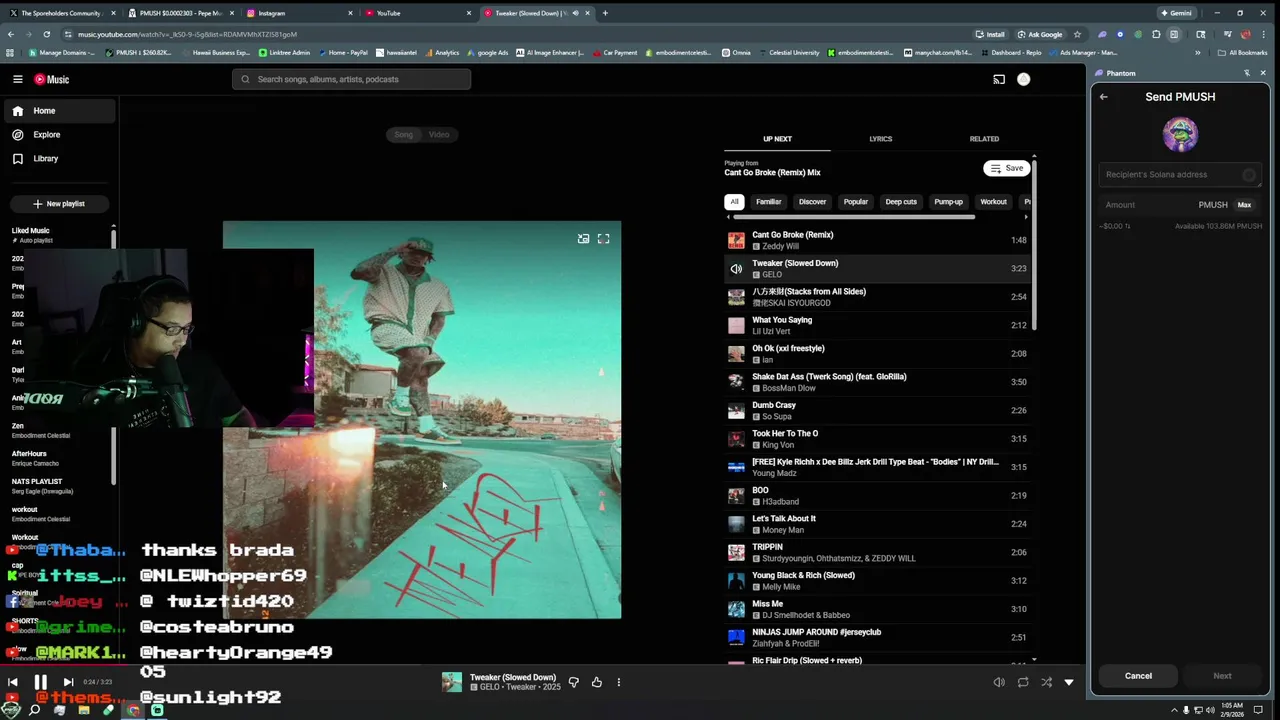Open the All Bookmarks folder

pyautogui.click(x=1243, y=52)
